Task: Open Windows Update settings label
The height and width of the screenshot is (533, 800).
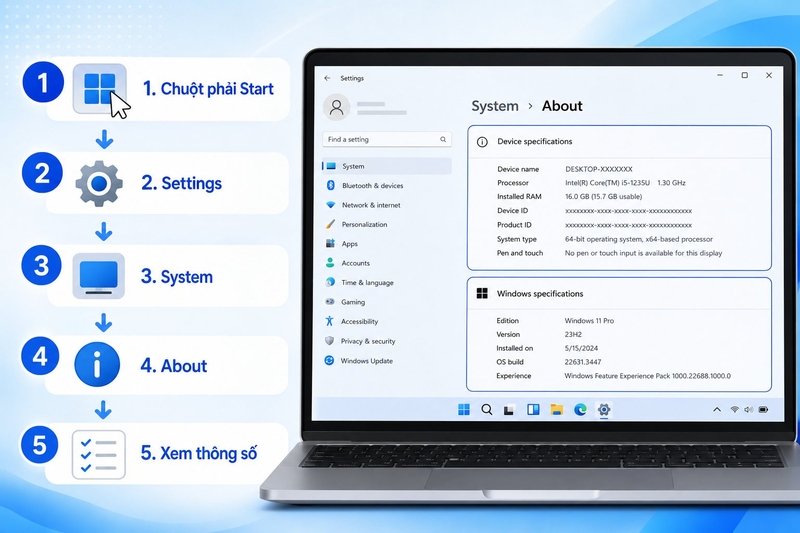Action: point(366,361)
